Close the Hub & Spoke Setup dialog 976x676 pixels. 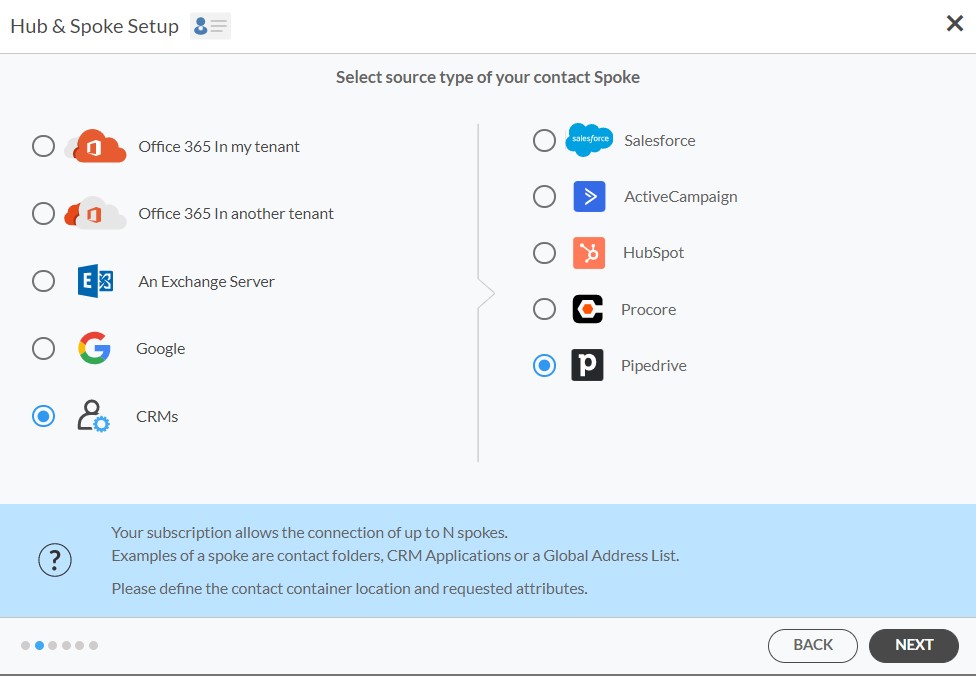click(955, 24)
